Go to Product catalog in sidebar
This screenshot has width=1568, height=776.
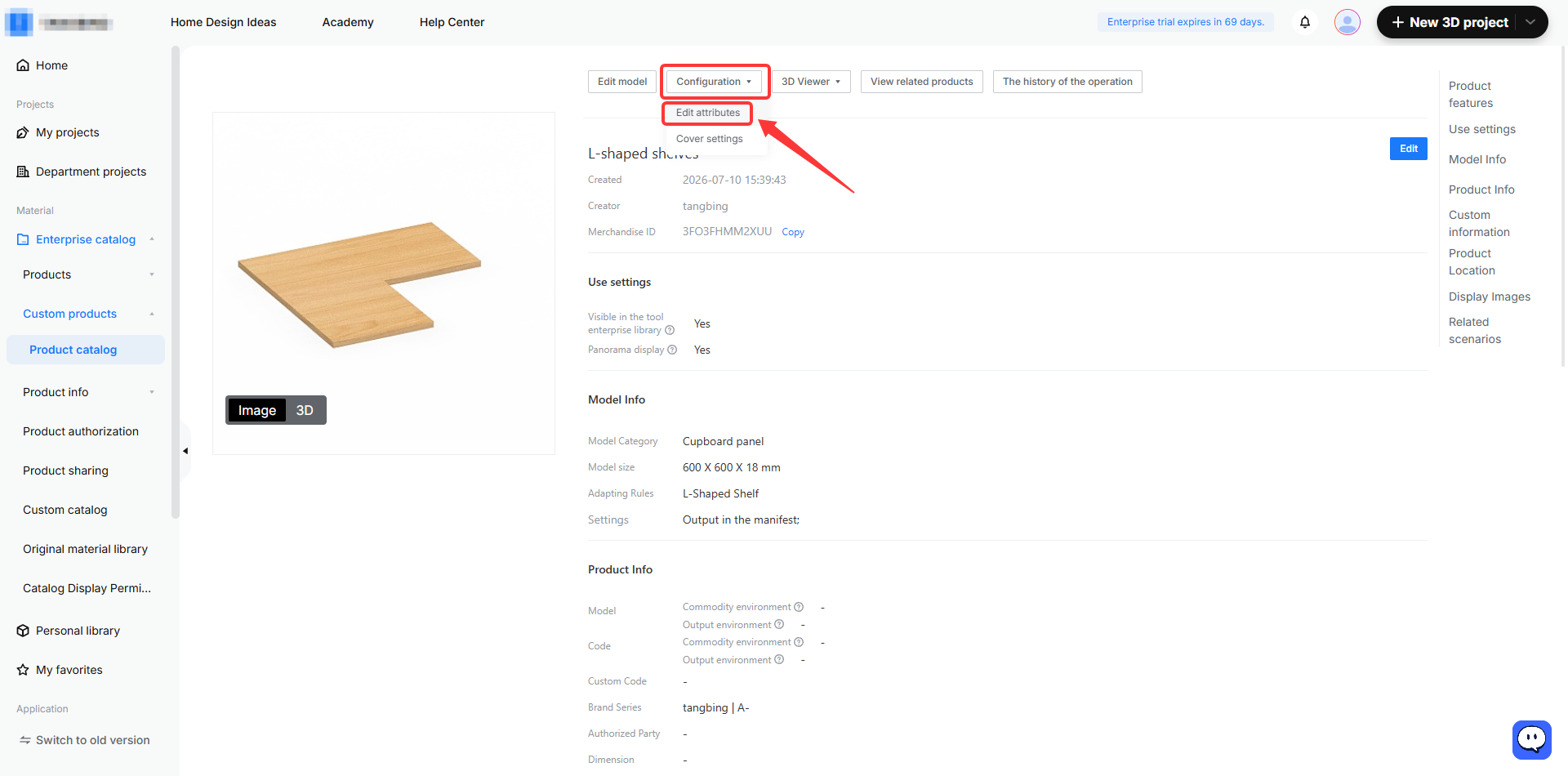coord(86,350)
